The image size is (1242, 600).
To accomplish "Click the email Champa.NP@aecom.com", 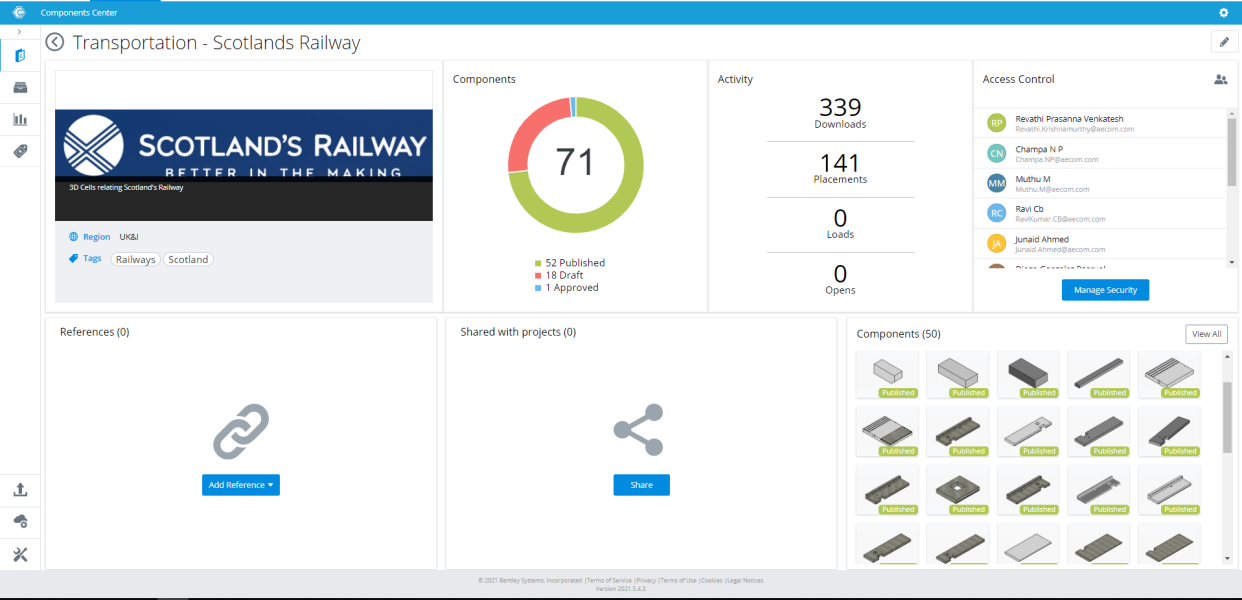I will (x=1057, y=159).
